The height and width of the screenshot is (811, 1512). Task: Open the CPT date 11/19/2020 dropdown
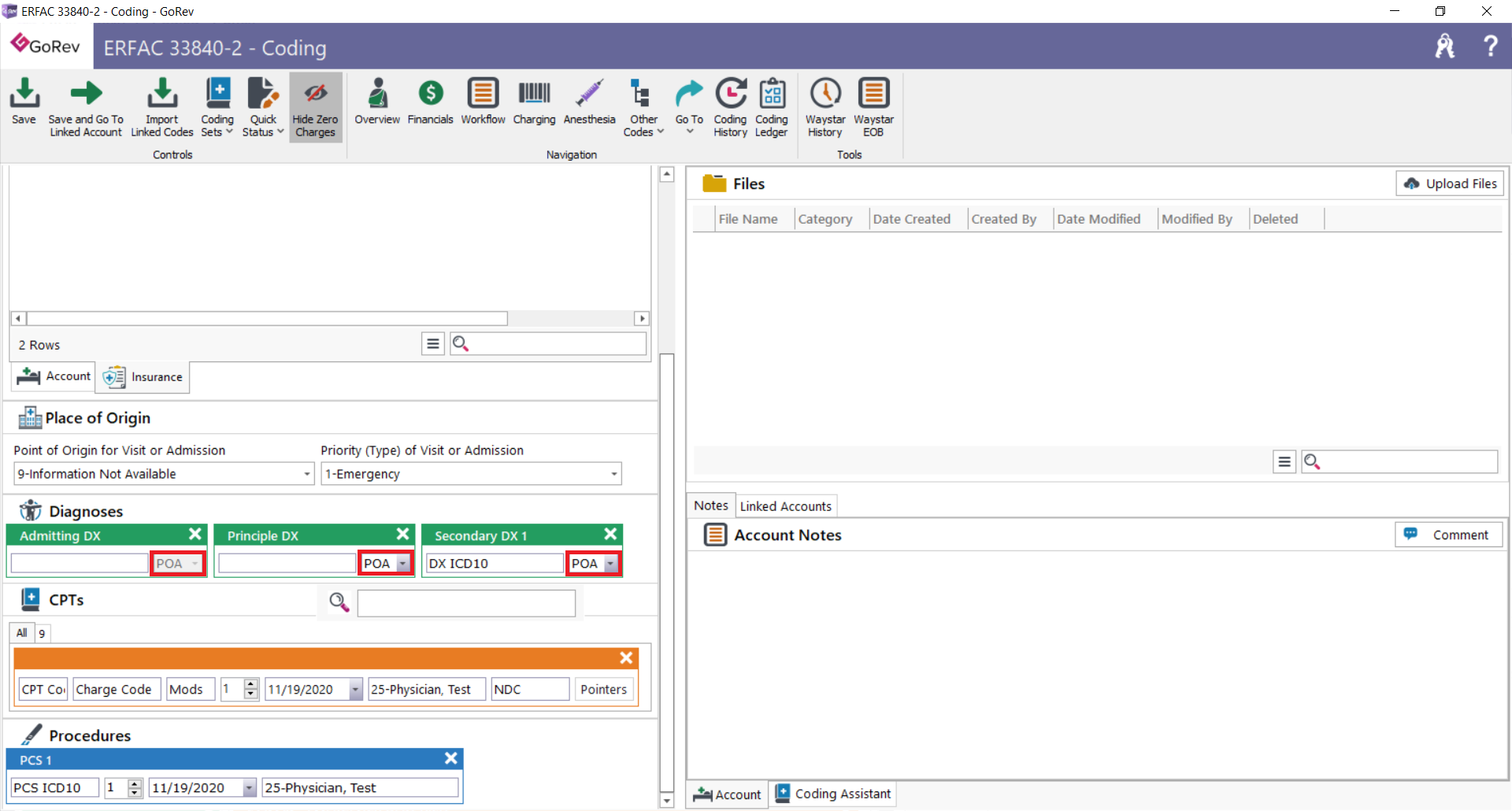(x=355, y=689)
